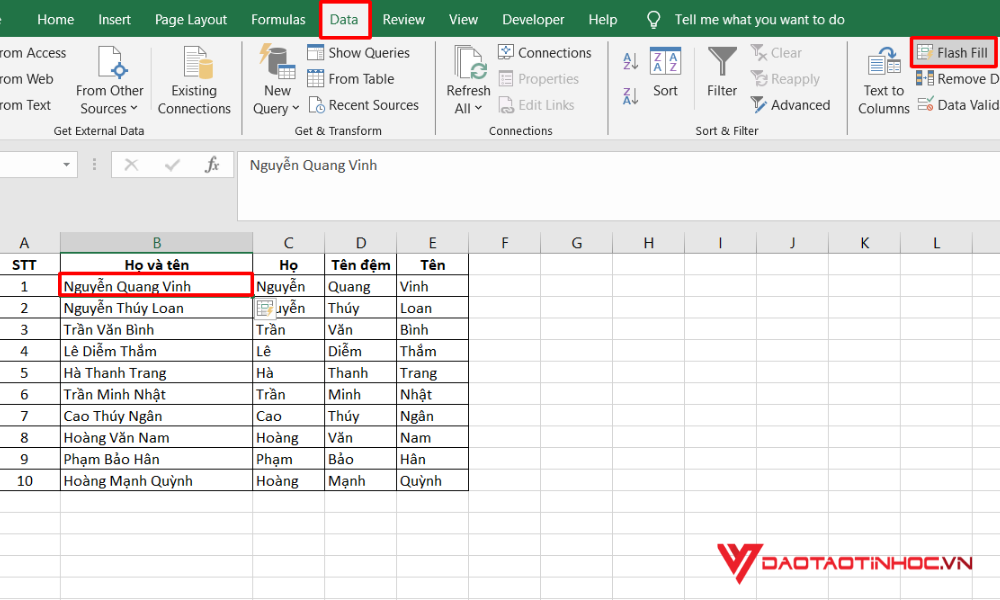1000x600 pixels.
Task: Select cell Mạnh in Tên đệm column
Action: point(360,481)
